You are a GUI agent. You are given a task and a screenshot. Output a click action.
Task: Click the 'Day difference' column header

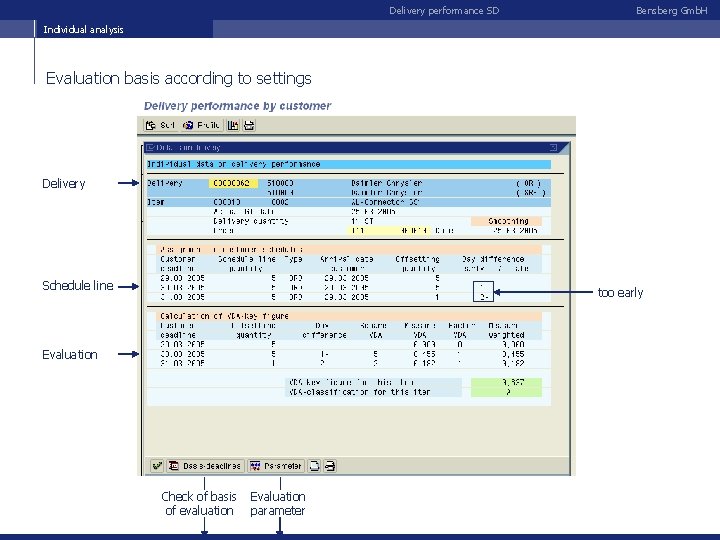tap(494, 259)
